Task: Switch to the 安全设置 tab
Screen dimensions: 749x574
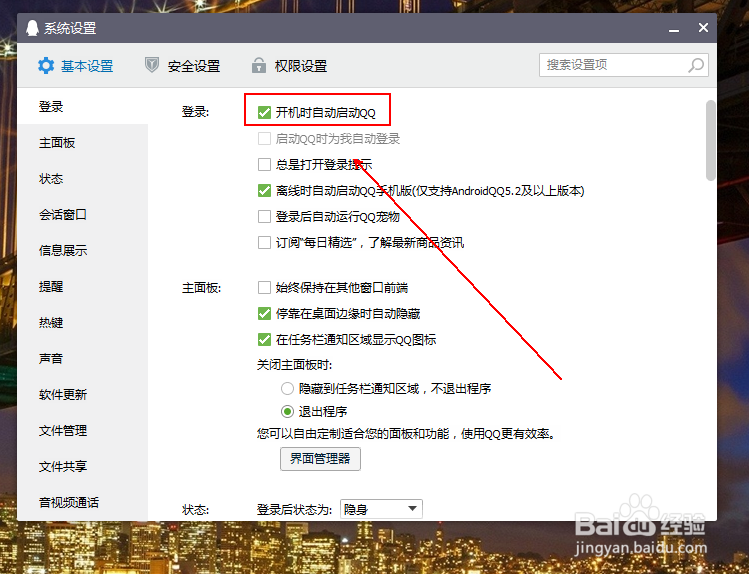Action: pyautogui.click(x=182, y=66)
